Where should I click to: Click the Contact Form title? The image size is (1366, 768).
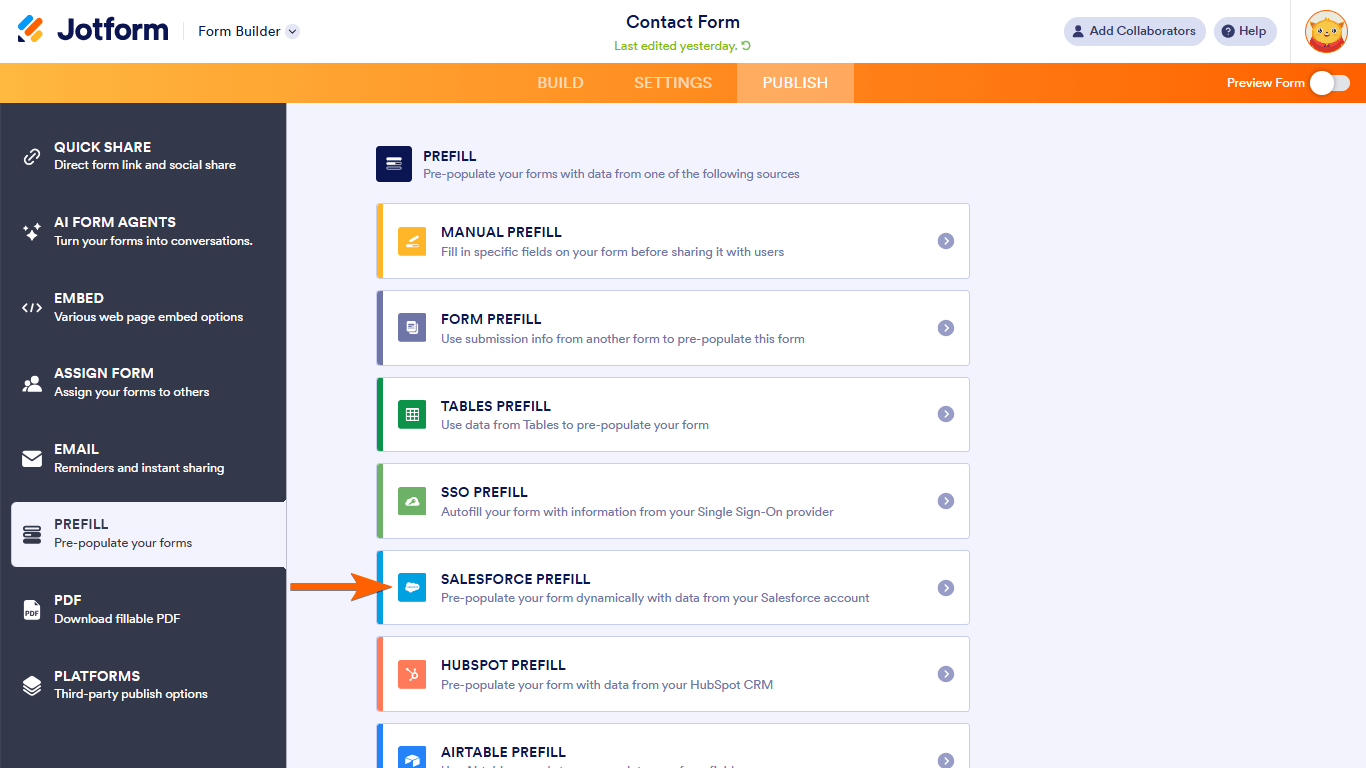pos(683,22)
